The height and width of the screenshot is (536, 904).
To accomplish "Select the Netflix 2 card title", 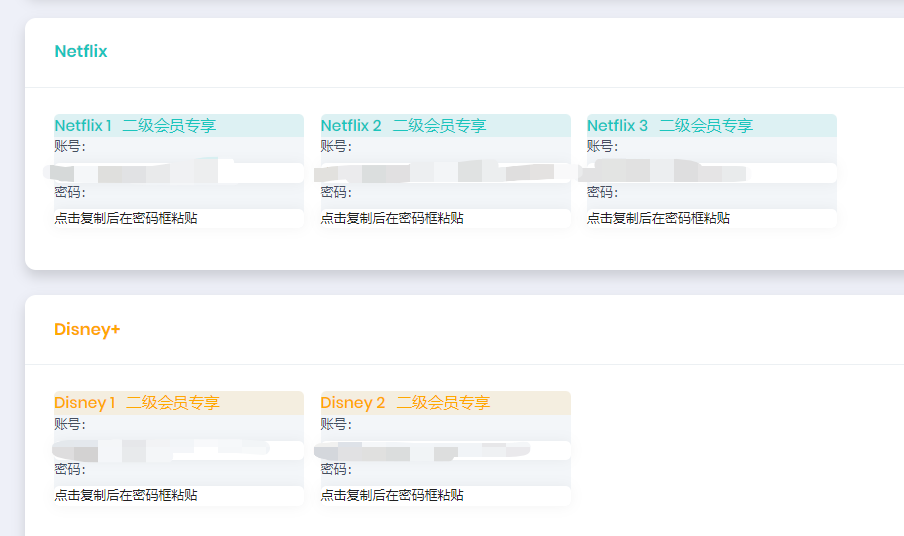I will click(x=404, y=126).
